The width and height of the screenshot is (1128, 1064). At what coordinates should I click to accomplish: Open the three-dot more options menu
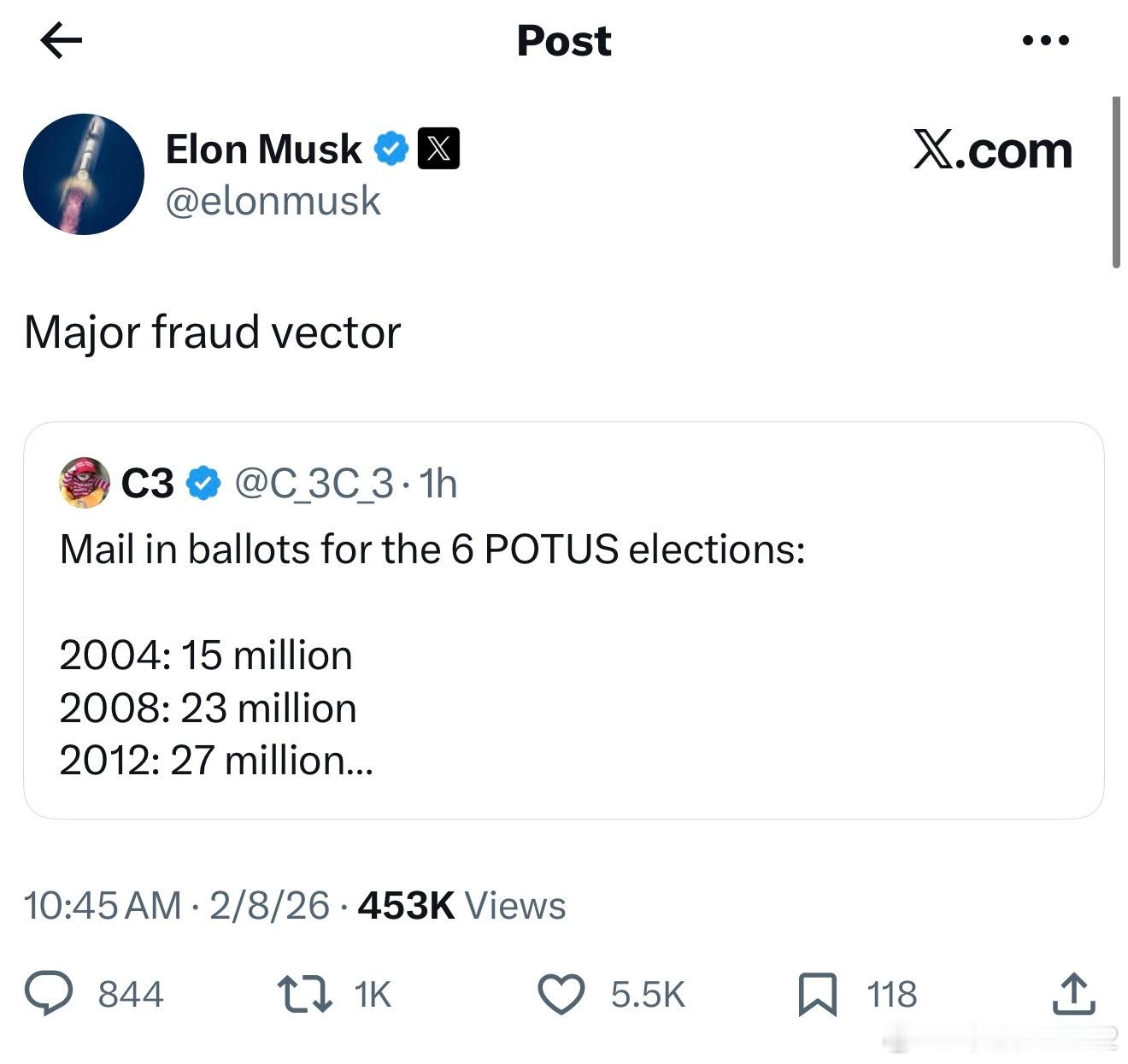[1045, 40]
